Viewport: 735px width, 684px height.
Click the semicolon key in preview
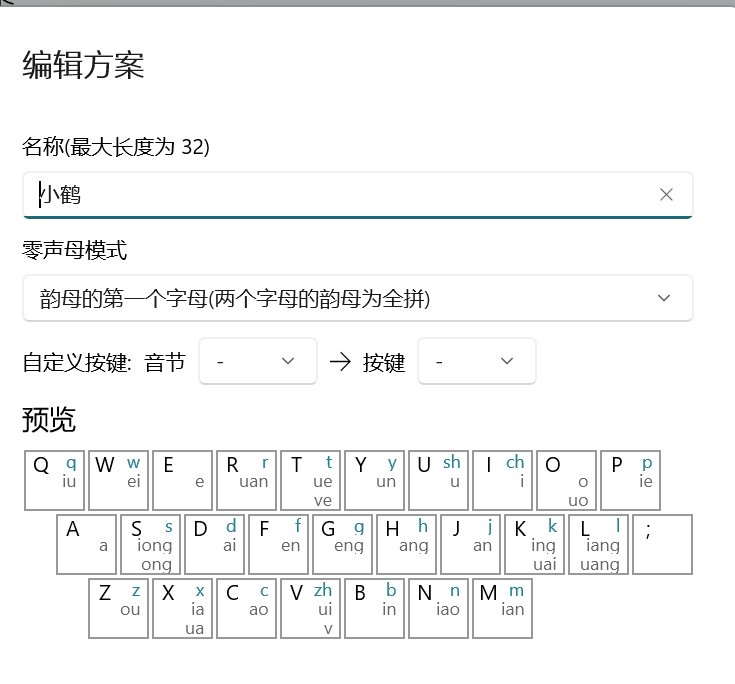click(662, 544)
